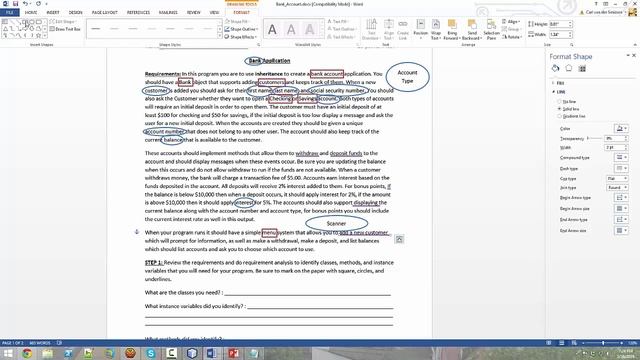Image resolution: width=640 pixels, height=360 pixels.
Task: Switch to the HOME tab
Action: pyautogui.click(x=31, y=13)
